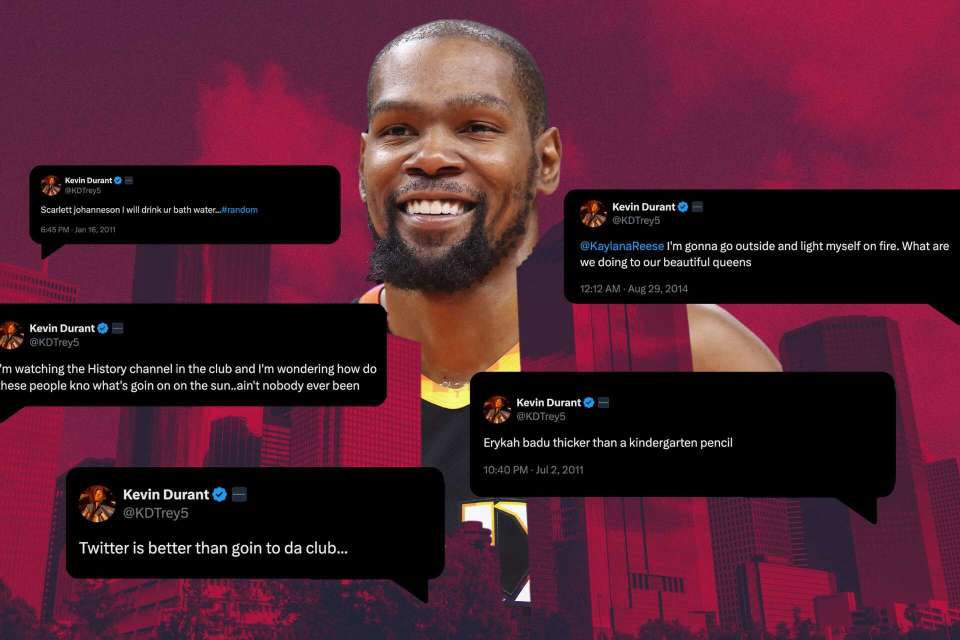Click the verified badge on the Erykah badu tweet
The width and height of the screenshot is (960, 640).
tap(589, 402)
